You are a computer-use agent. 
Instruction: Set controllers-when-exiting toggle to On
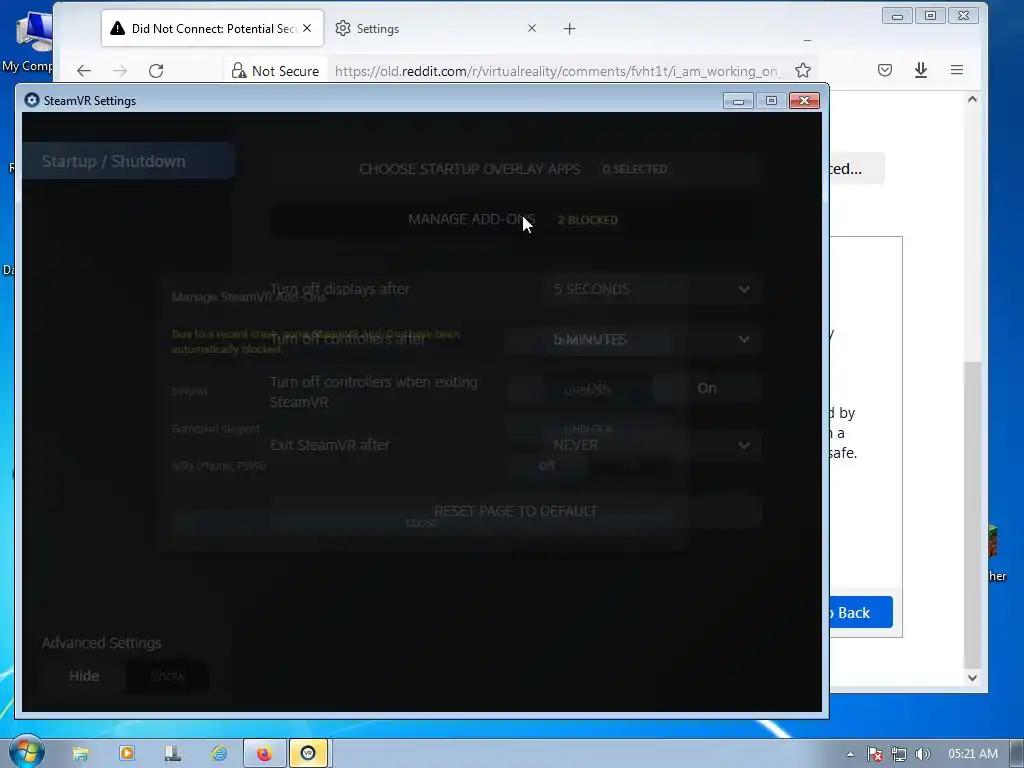point(707,389)
